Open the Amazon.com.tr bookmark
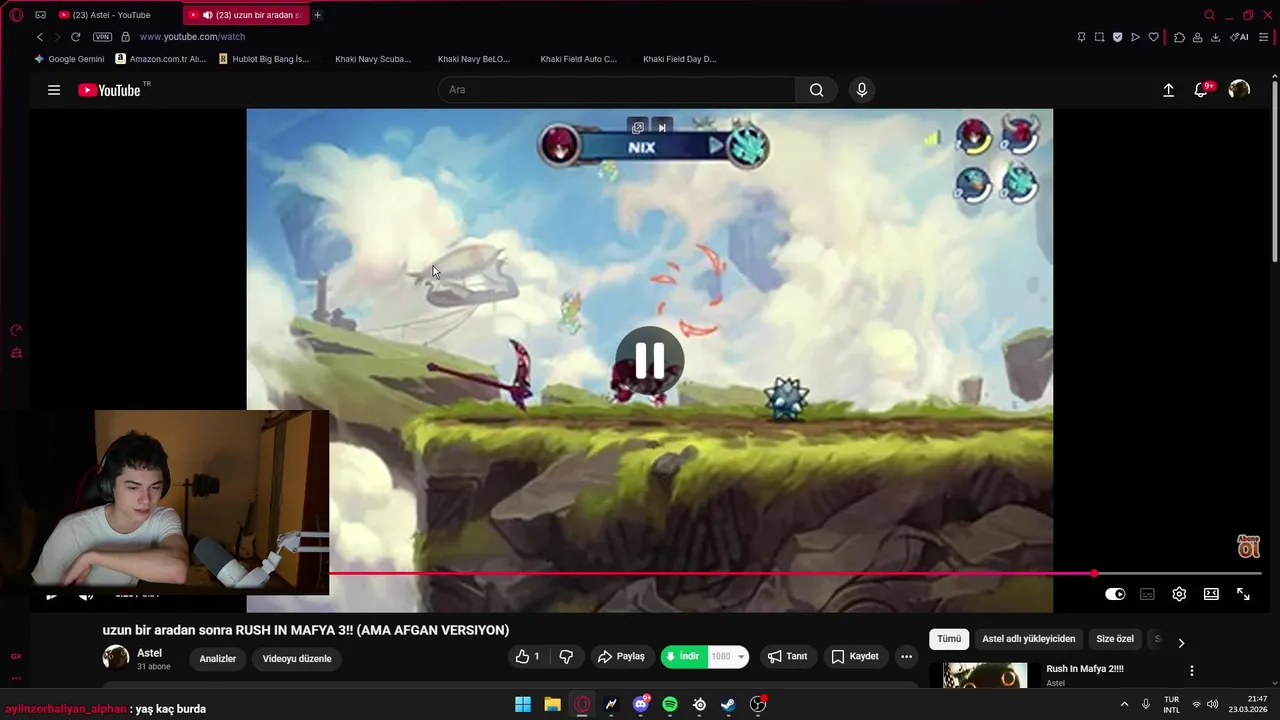 click(x=160, y=59)
